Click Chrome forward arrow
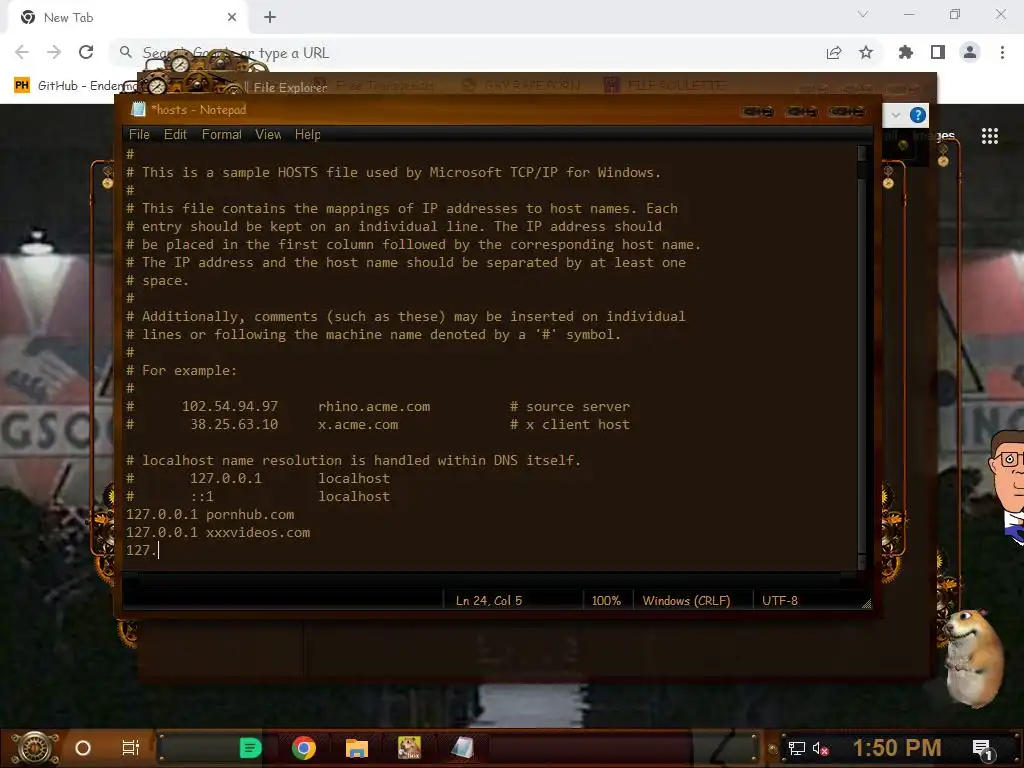 tap(54, 52)
